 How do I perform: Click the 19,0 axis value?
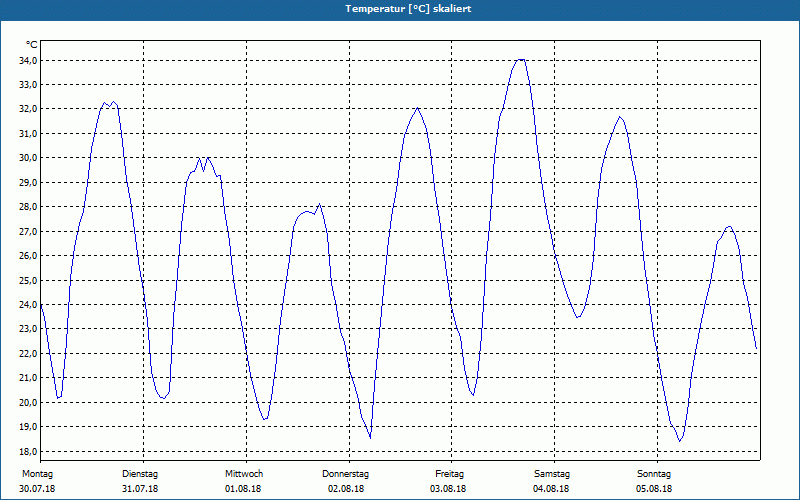pyautogui.click(x=28, y=427)
